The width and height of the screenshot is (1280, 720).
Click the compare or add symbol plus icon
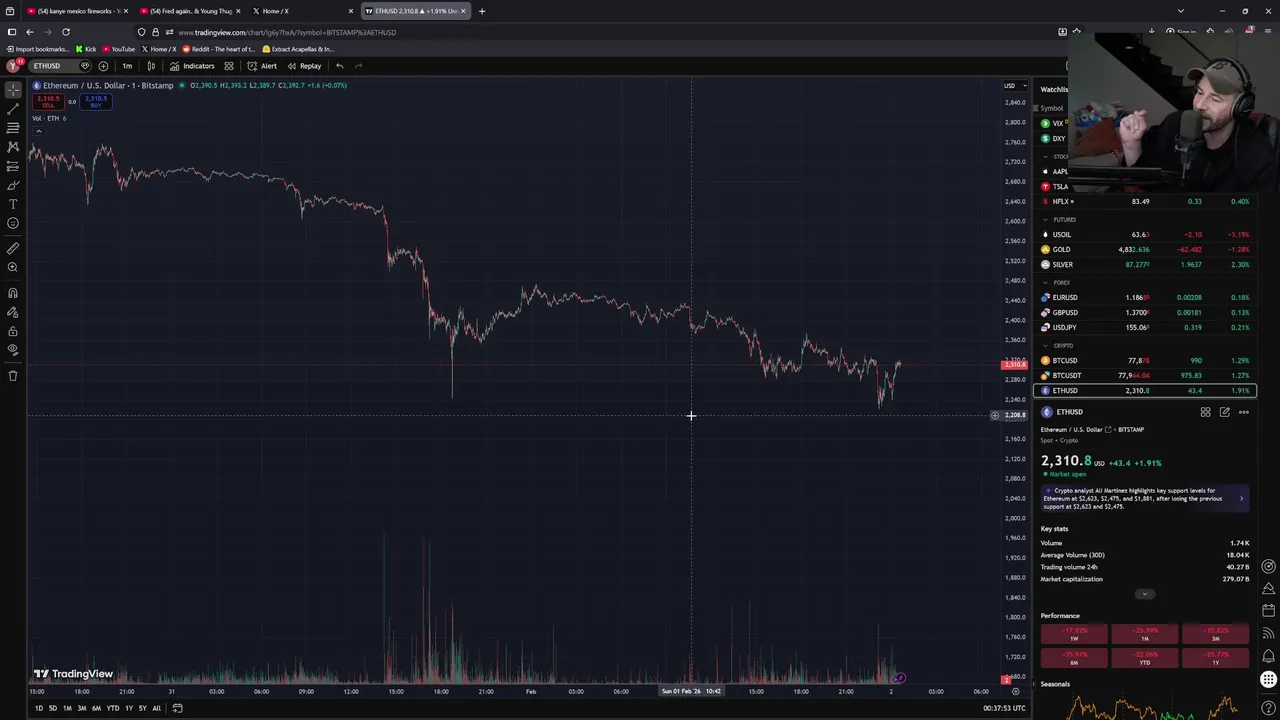103,66
